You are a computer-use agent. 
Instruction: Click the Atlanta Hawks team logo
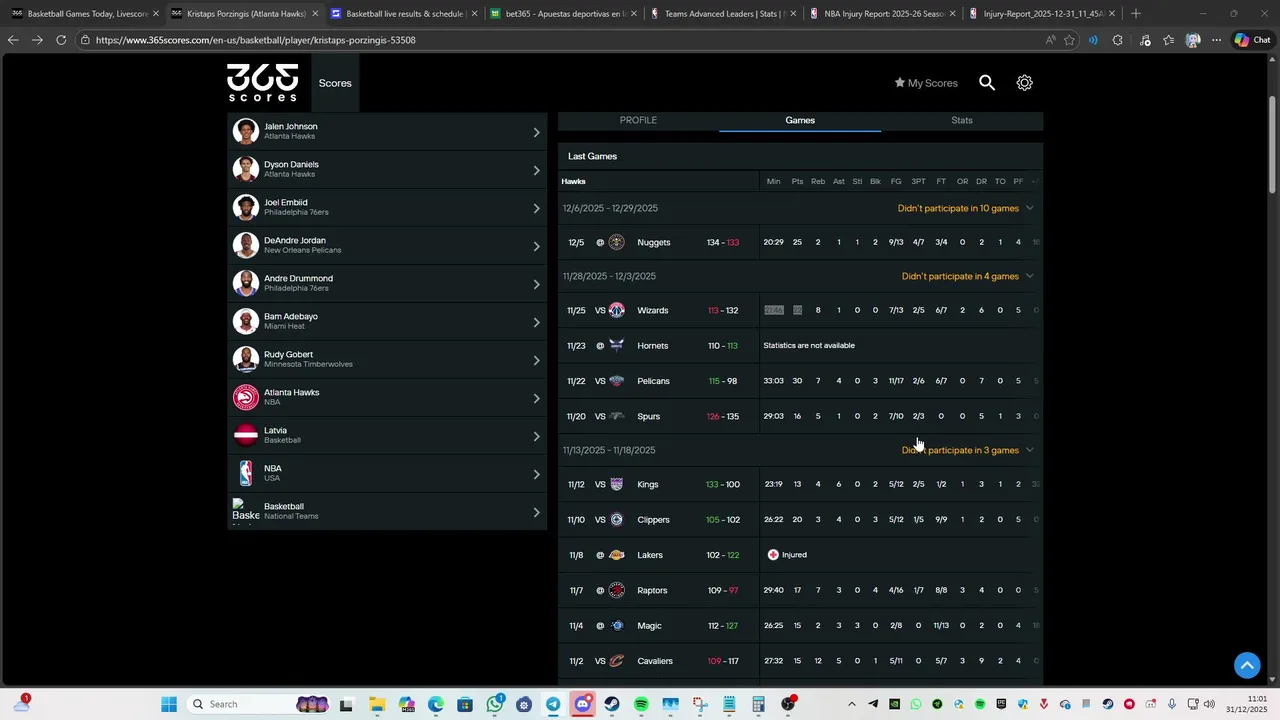point(246,397)
